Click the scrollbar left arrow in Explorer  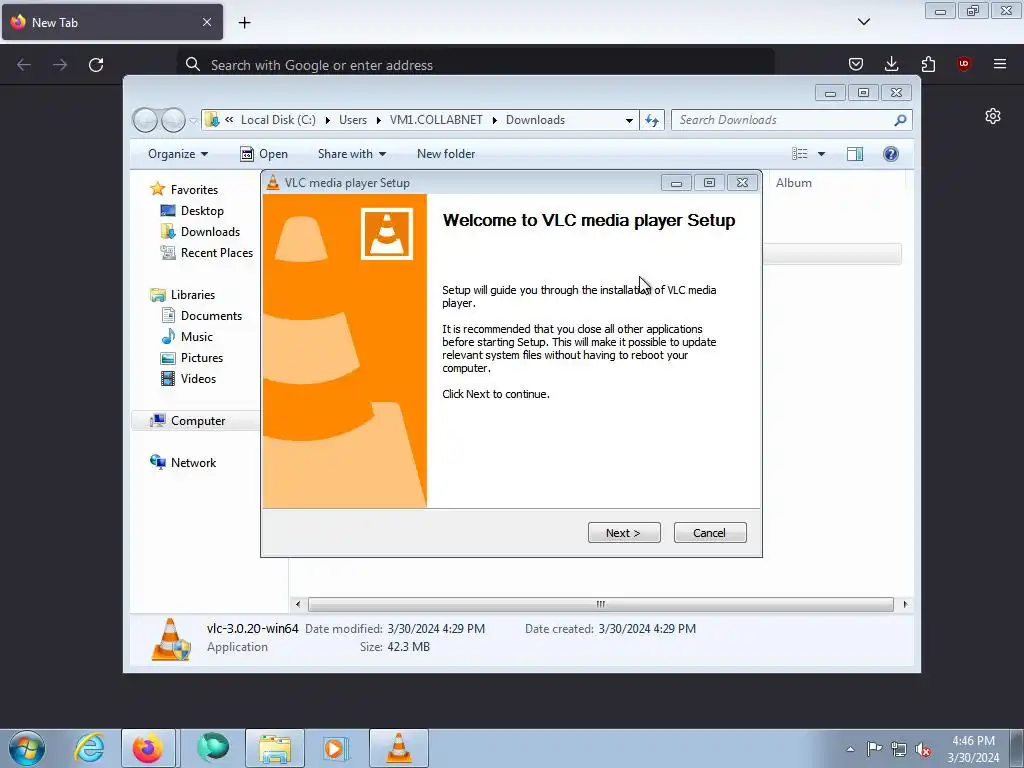click(x=298, y=604)
